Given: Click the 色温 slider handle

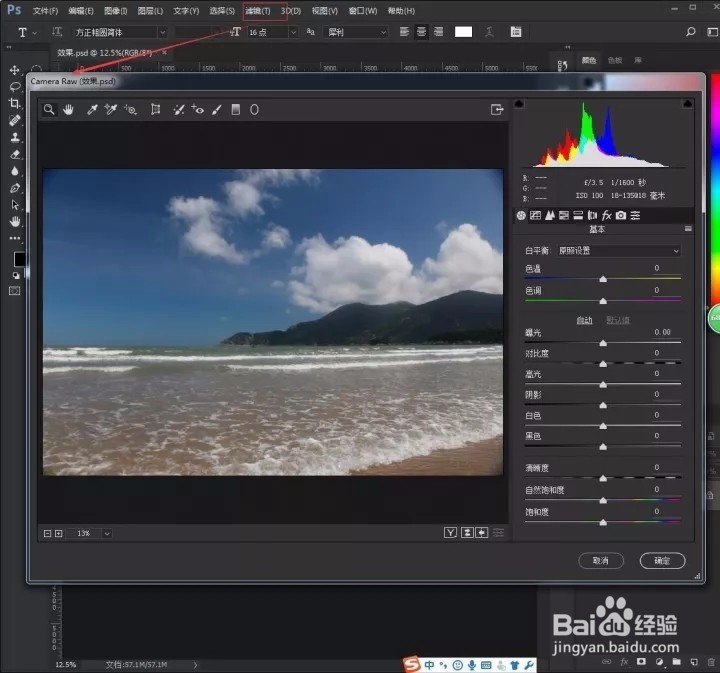Looking at the screenshot, I should click(x=603, y=279).
